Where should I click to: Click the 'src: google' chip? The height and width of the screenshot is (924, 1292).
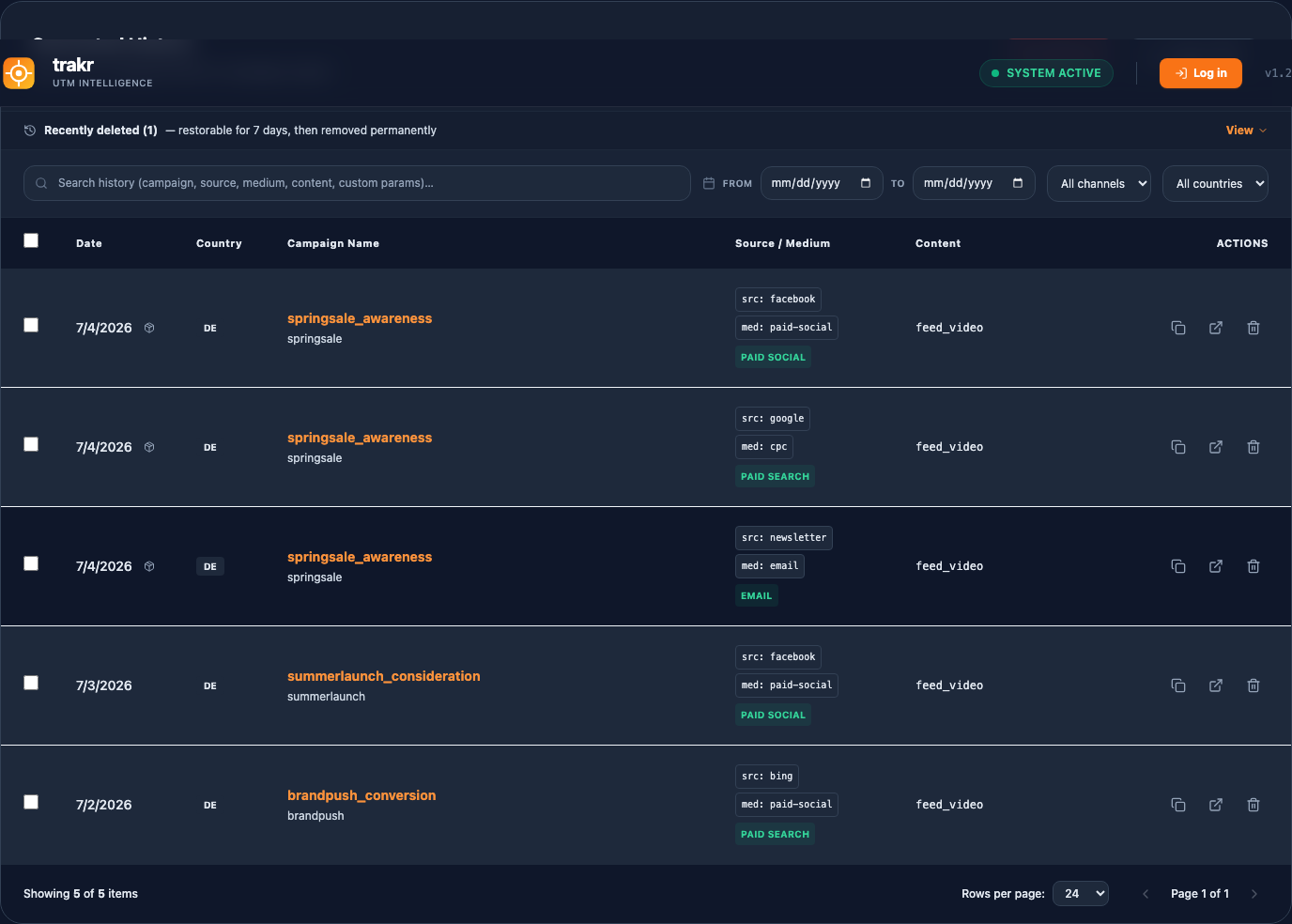[x=773, y=419]
